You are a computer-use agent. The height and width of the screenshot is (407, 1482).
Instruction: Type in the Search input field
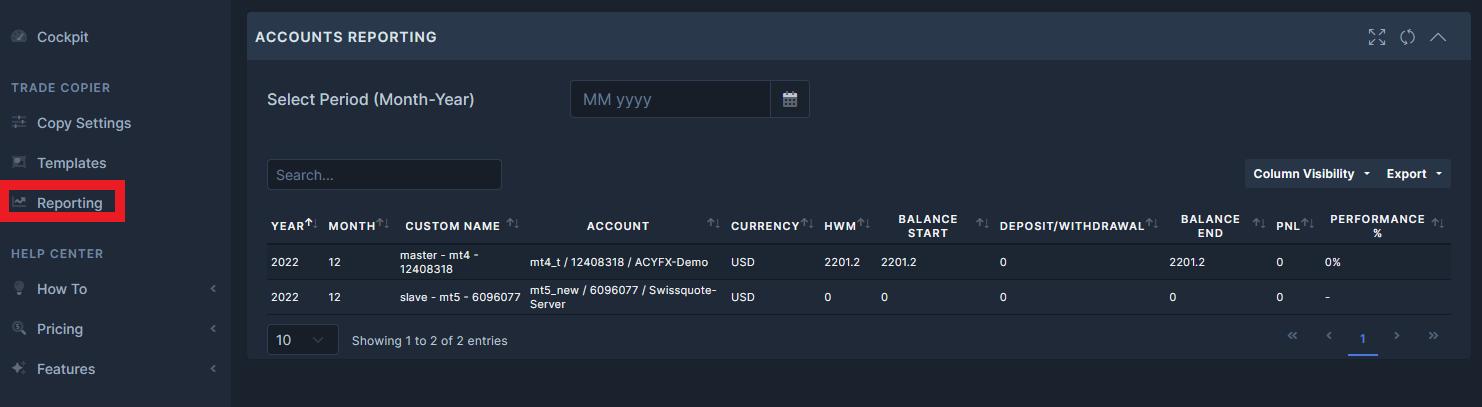click(384, 175)
